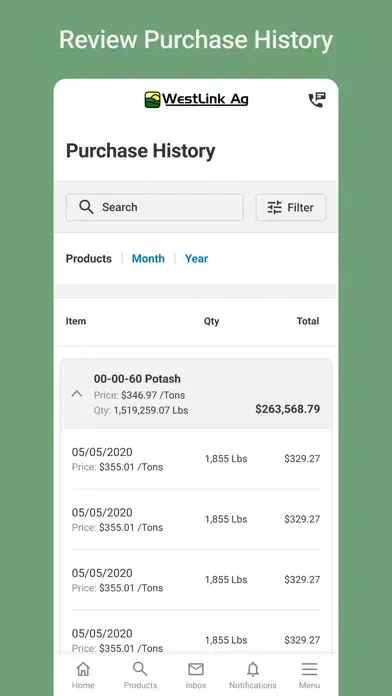
Task: Select the Products view tab
Action: [89, 259]
